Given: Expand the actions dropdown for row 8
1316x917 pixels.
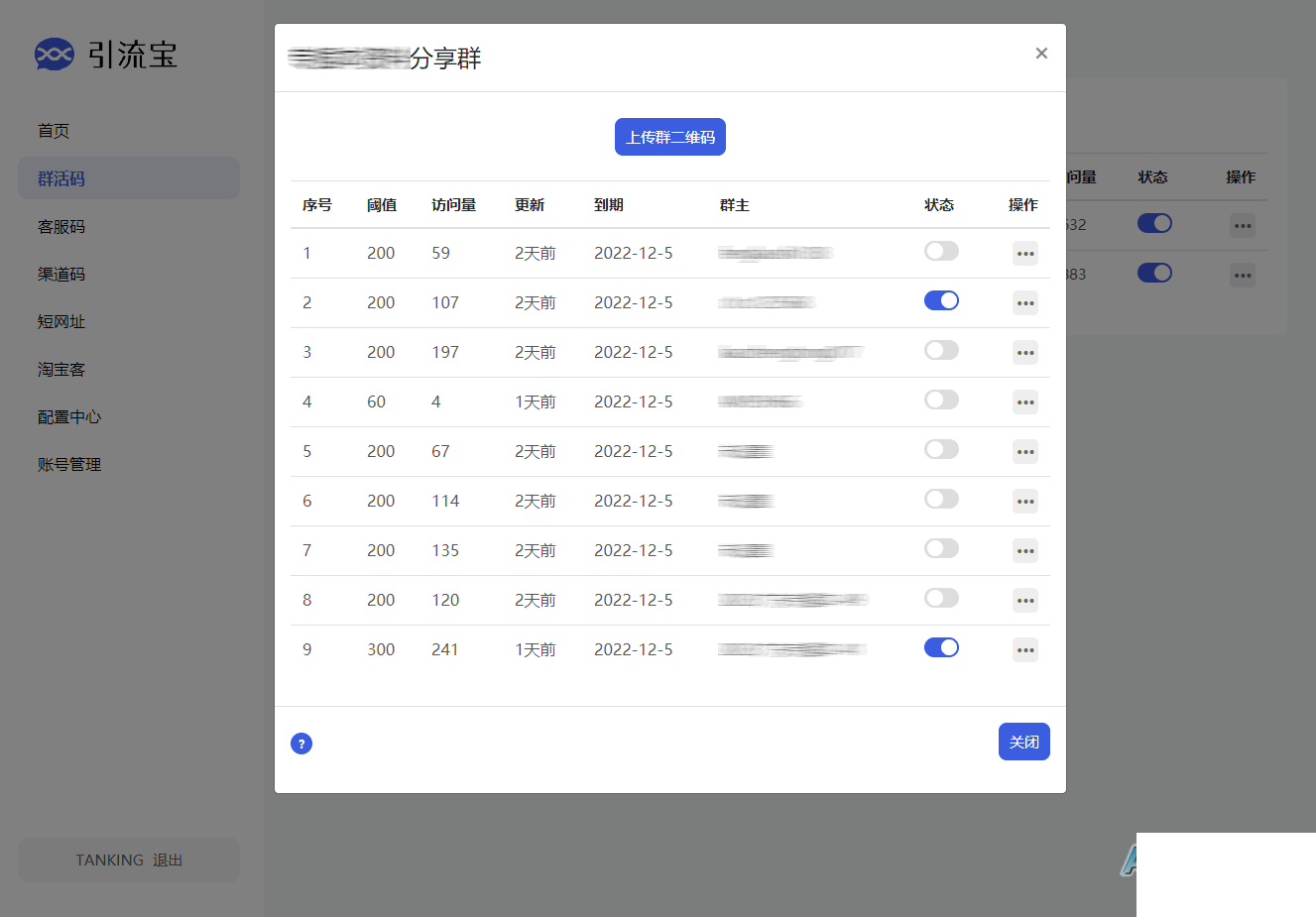Looking at the screenshot, I should 1025,601.
